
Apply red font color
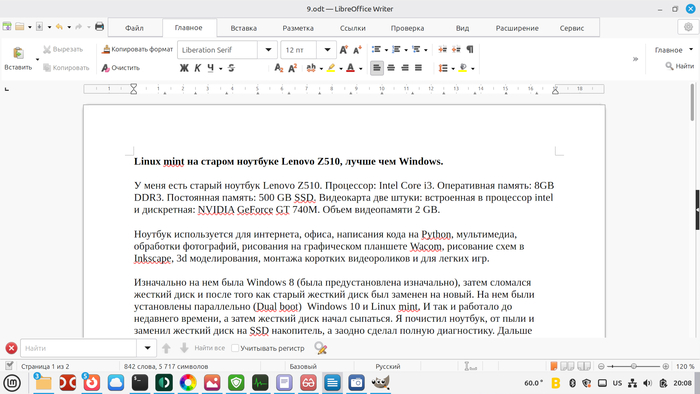(x=350, y=68)
